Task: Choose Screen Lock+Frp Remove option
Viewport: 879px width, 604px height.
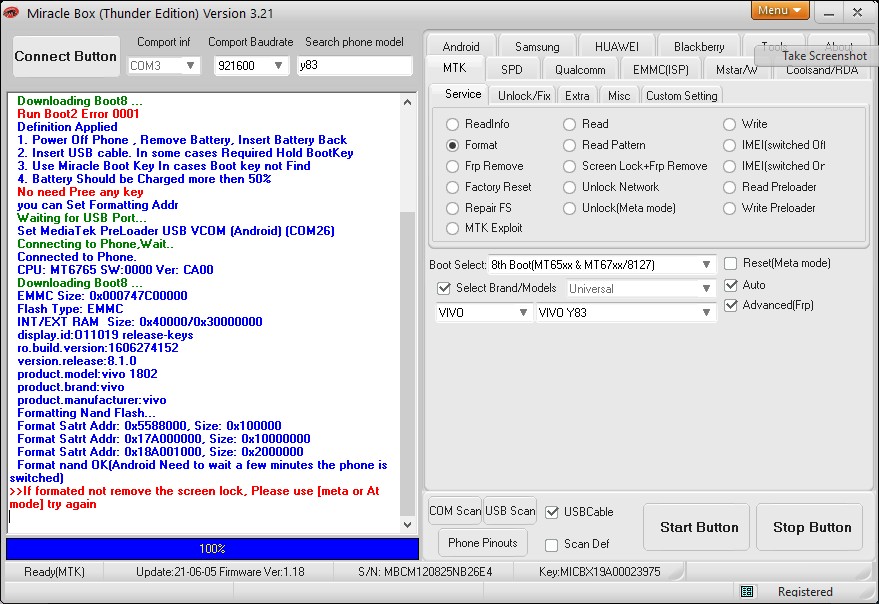Action: pos(570,167)
